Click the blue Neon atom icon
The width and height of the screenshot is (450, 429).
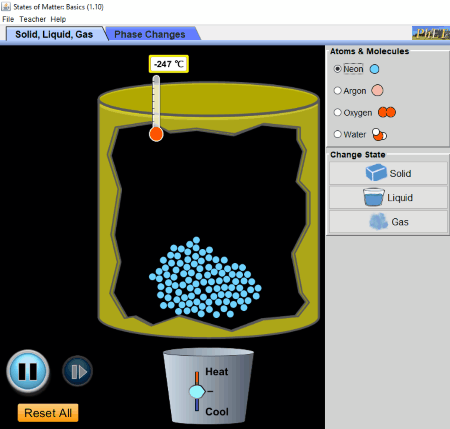coord(375,69)
